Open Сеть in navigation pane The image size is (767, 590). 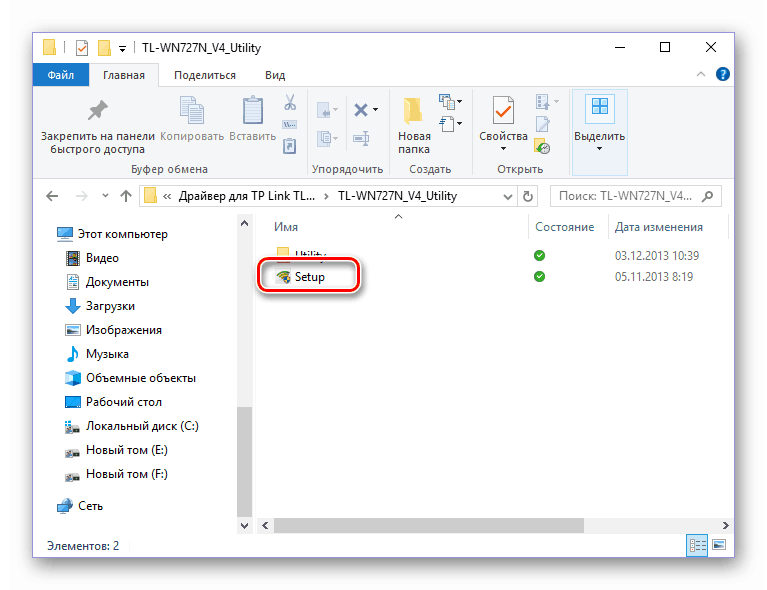pyautogui.click(x=79, y=506)
